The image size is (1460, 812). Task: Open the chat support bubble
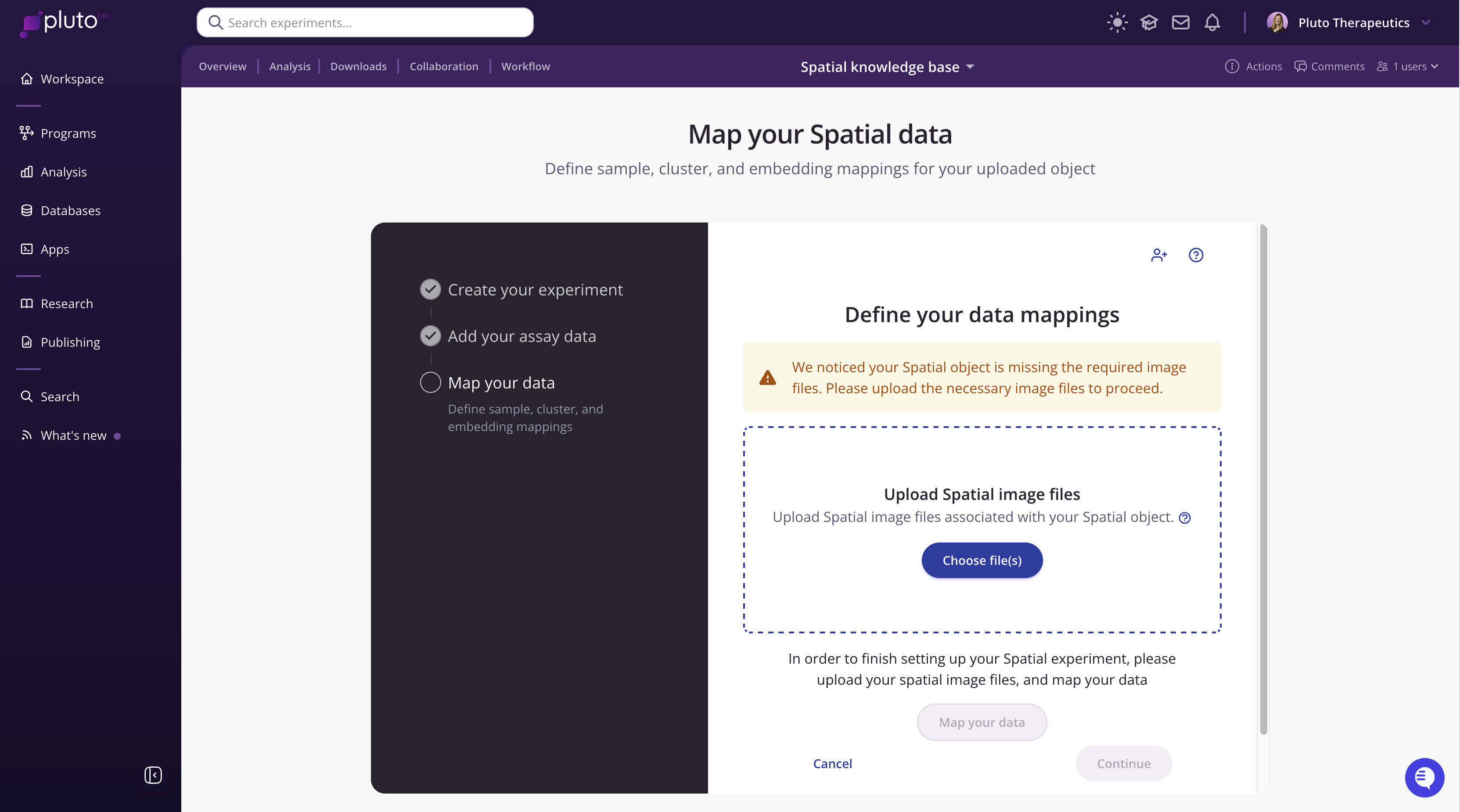point(1424,777)
